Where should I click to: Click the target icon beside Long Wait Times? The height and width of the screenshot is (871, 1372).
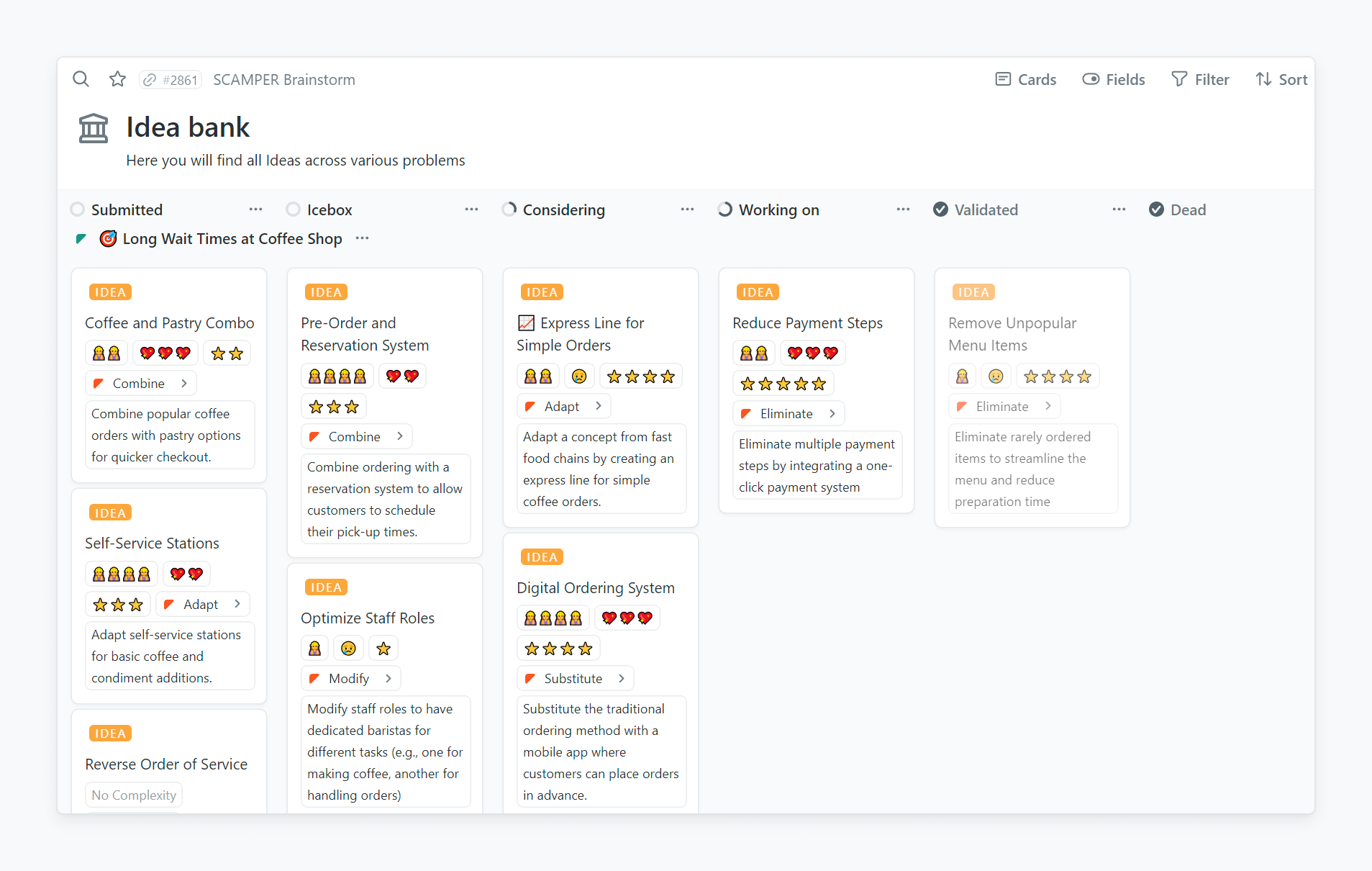click(x=108, y=239)
